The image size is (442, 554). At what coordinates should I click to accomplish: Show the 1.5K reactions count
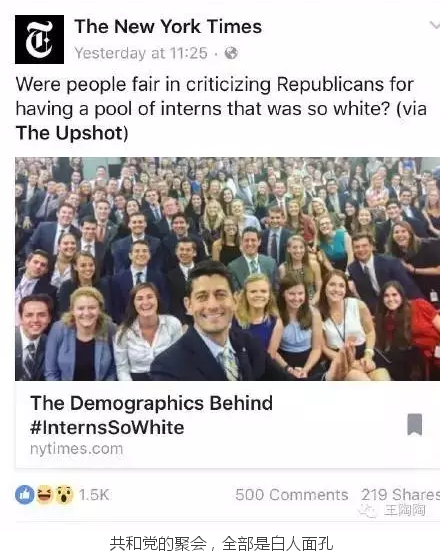tap(94, 495)
